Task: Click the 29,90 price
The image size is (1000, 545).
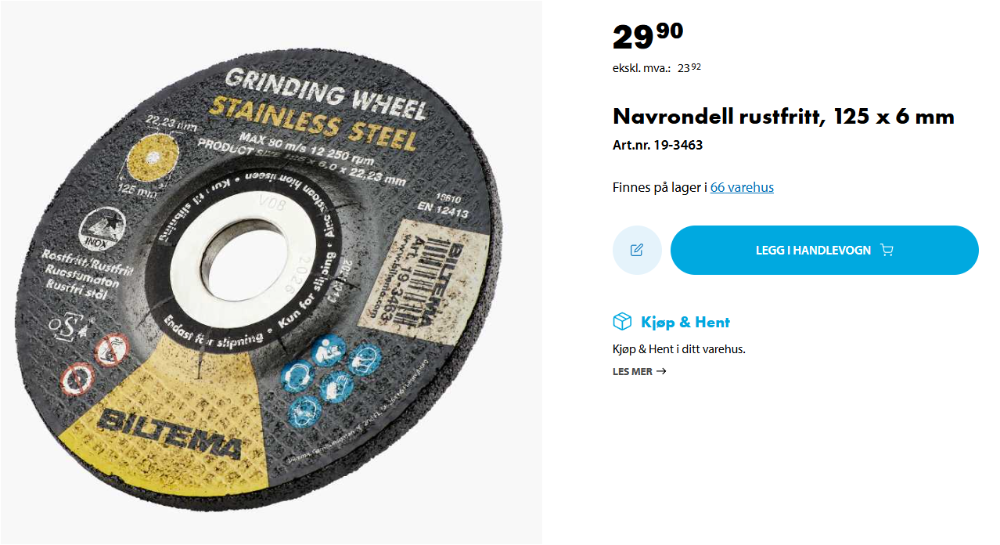Action: [x=647, y=36]
